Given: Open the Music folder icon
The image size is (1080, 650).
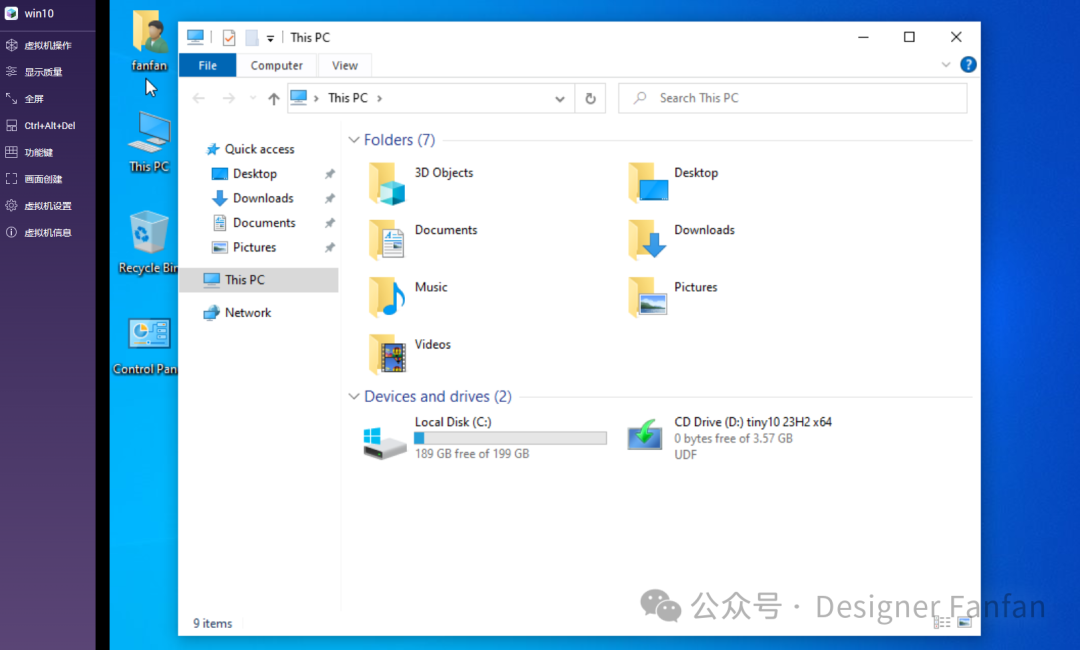Looking at the screenshot, I should [387, 297].
